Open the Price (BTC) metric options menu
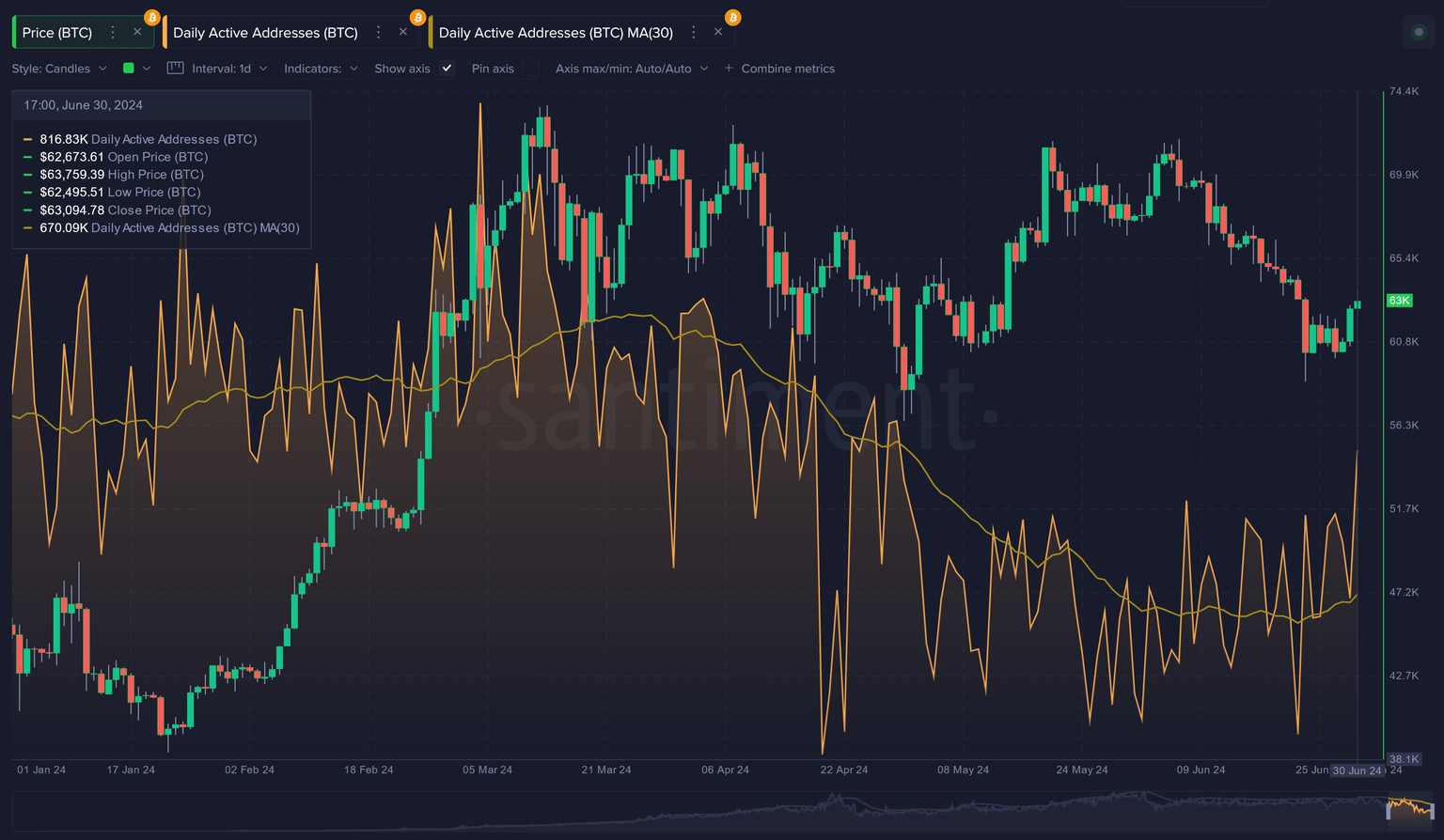The width and height of the screenshot is (1444, 840). [x=112, y=31]
